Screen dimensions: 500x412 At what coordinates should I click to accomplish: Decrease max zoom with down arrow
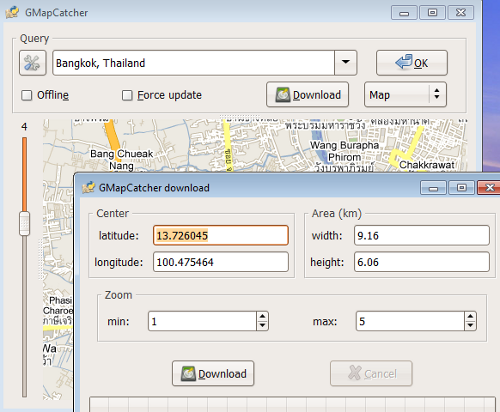(470, 326)
